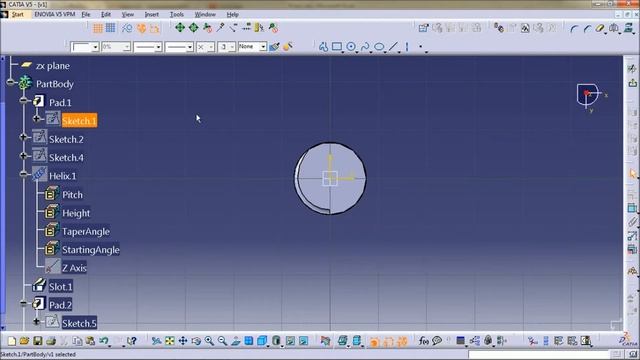Image resolution: width=640 pixels, height=360 pixels.
Task: Open the spline tool flyout arrow
Action: point(371,52)
